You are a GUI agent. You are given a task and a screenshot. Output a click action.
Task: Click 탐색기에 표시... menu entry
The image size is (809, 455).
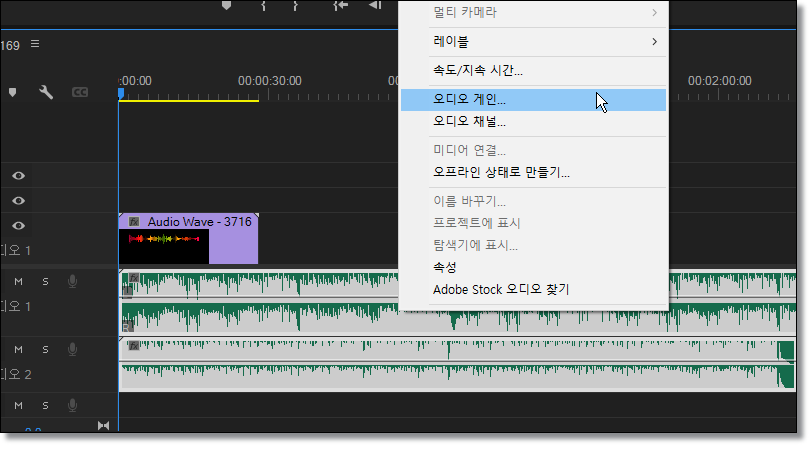click(533, 245)
